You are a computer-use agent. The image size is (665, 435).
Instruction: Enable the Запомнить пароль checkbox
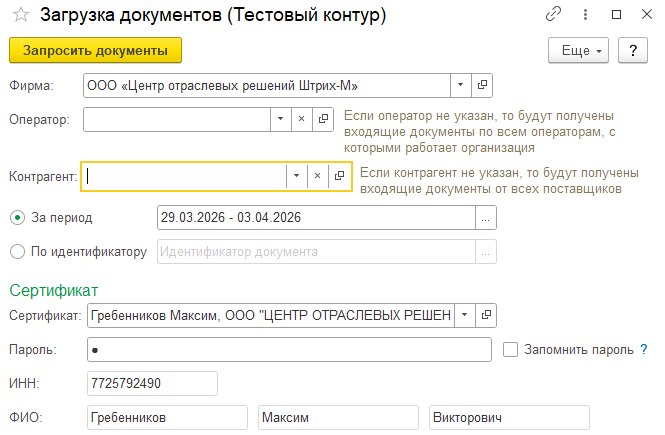pyautogui.click(x=510, y=349)
